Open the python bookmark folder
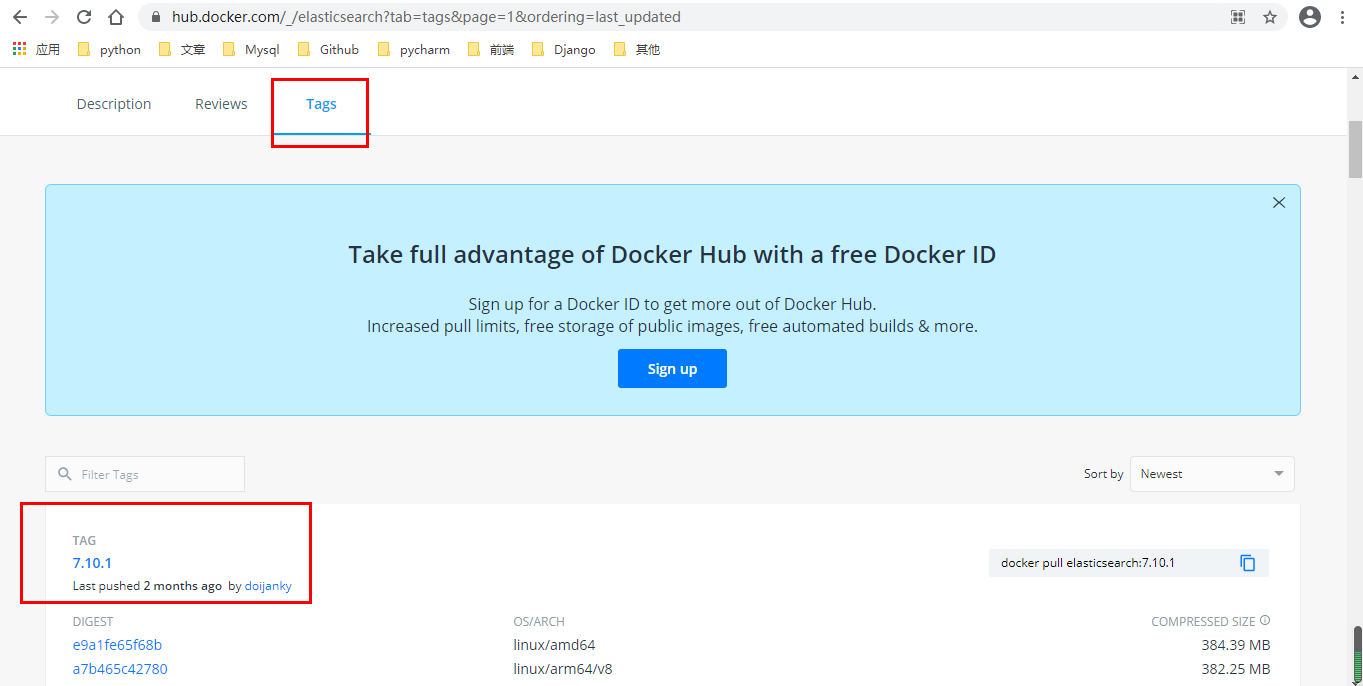The height and width of the screenshot is (686, 1363). coord(109,49)
